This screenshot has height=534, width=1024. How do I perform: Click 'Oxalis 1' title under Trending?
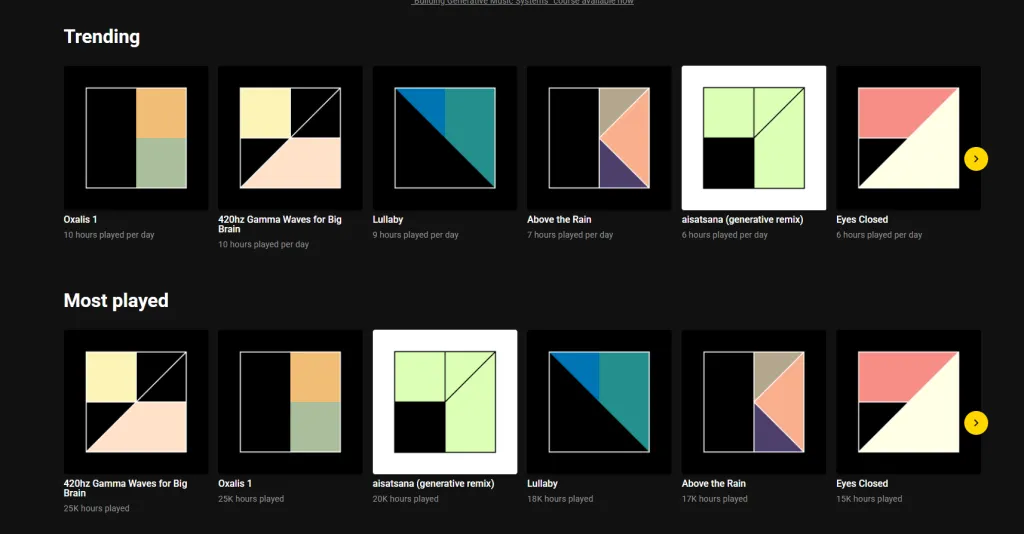pyautogui.click(x=80, y=219)
